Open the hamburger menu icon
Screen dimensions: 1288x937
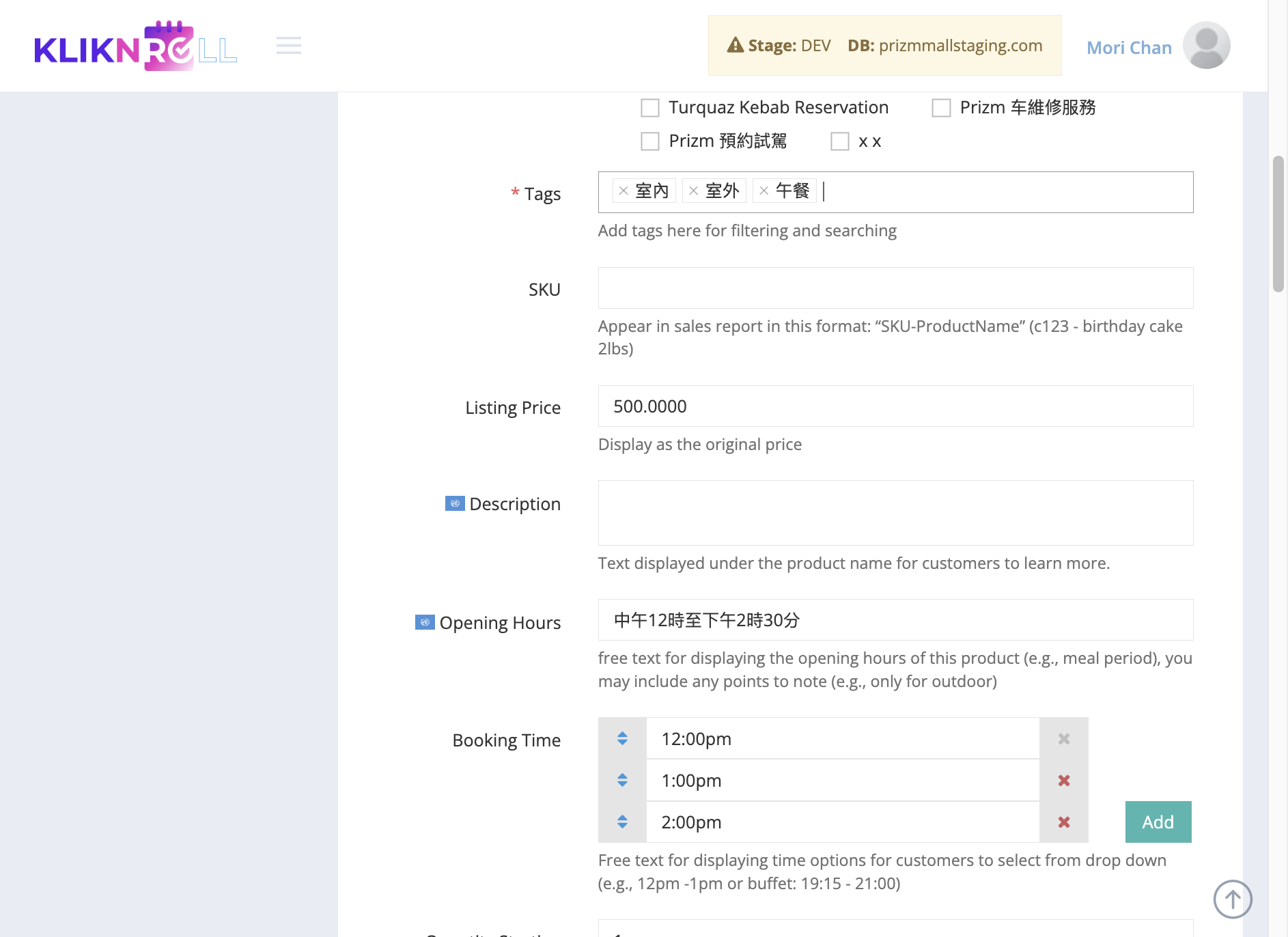289,46
